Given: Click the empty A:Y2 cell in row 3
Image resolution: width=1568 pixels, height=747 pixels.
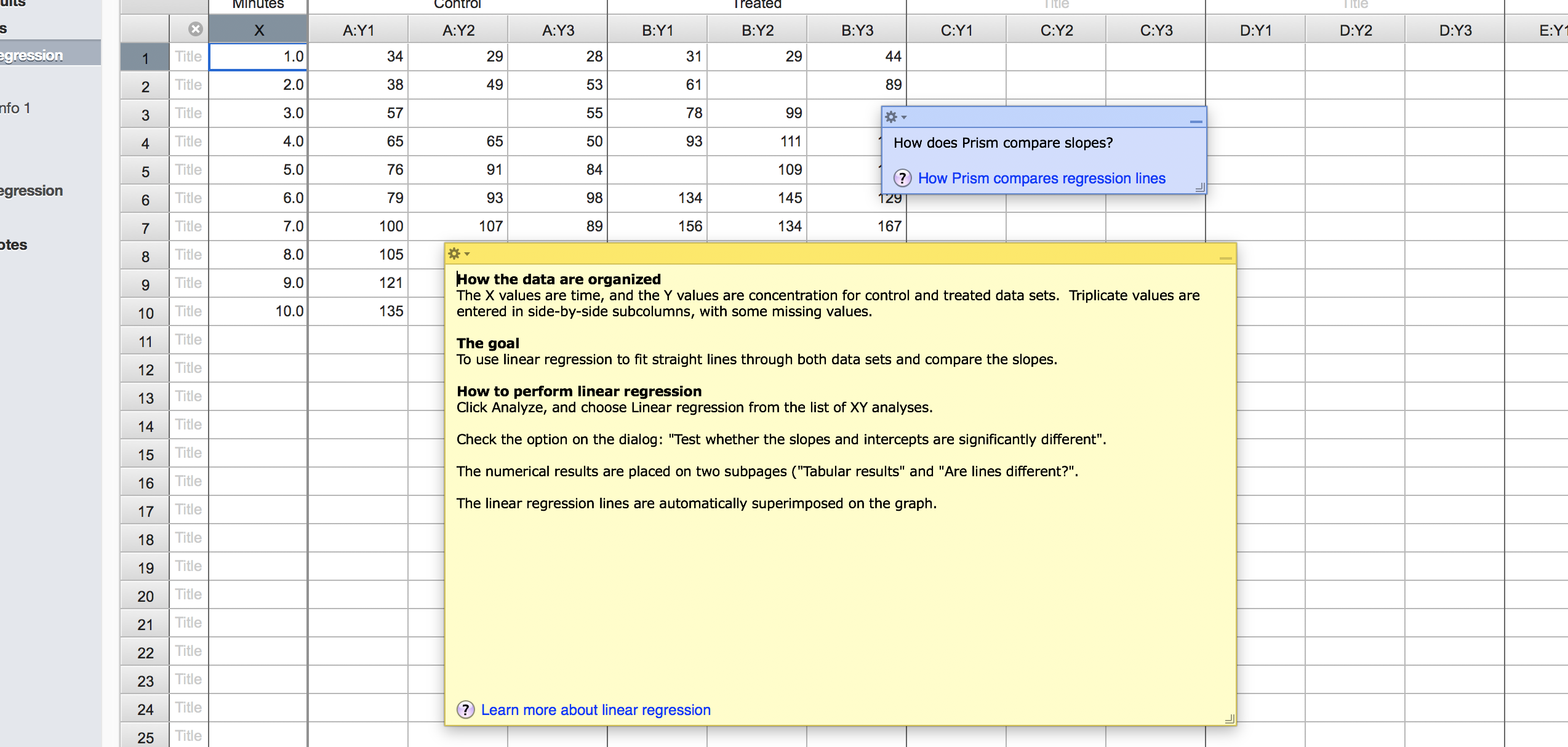Looking at the screenshot, I should click(458, 113).
